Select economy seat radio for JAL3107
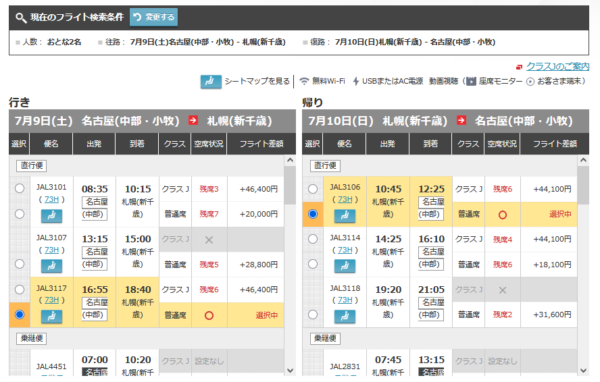 click(x=20, y=264)
